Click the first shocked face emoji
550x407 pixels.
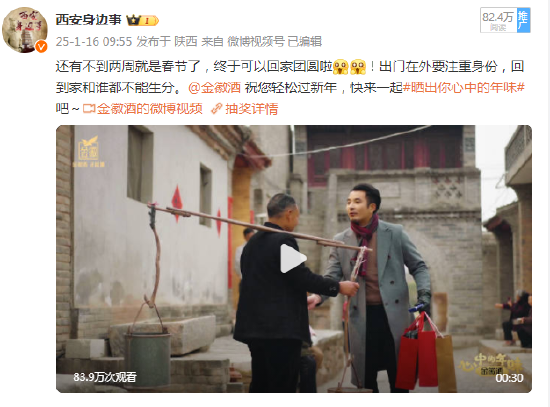click(340, 67)
